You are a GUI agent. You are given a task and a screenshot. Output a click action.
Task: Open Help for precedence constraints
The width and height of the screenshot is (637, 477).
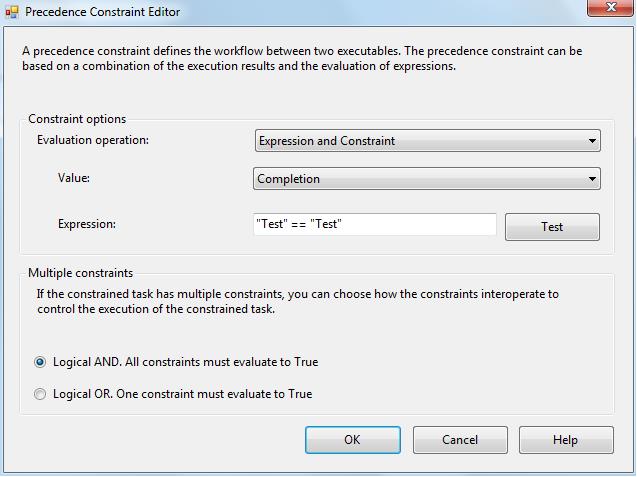pos(566,440)
